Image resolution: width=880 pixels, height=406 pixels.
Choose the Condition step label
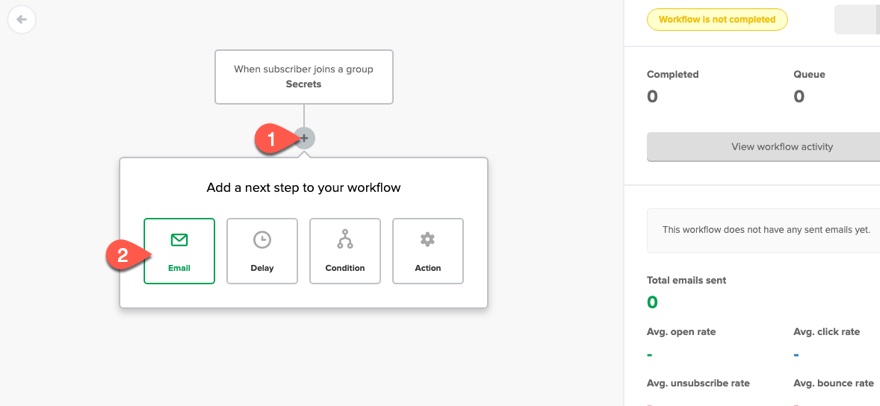point(345,268)
